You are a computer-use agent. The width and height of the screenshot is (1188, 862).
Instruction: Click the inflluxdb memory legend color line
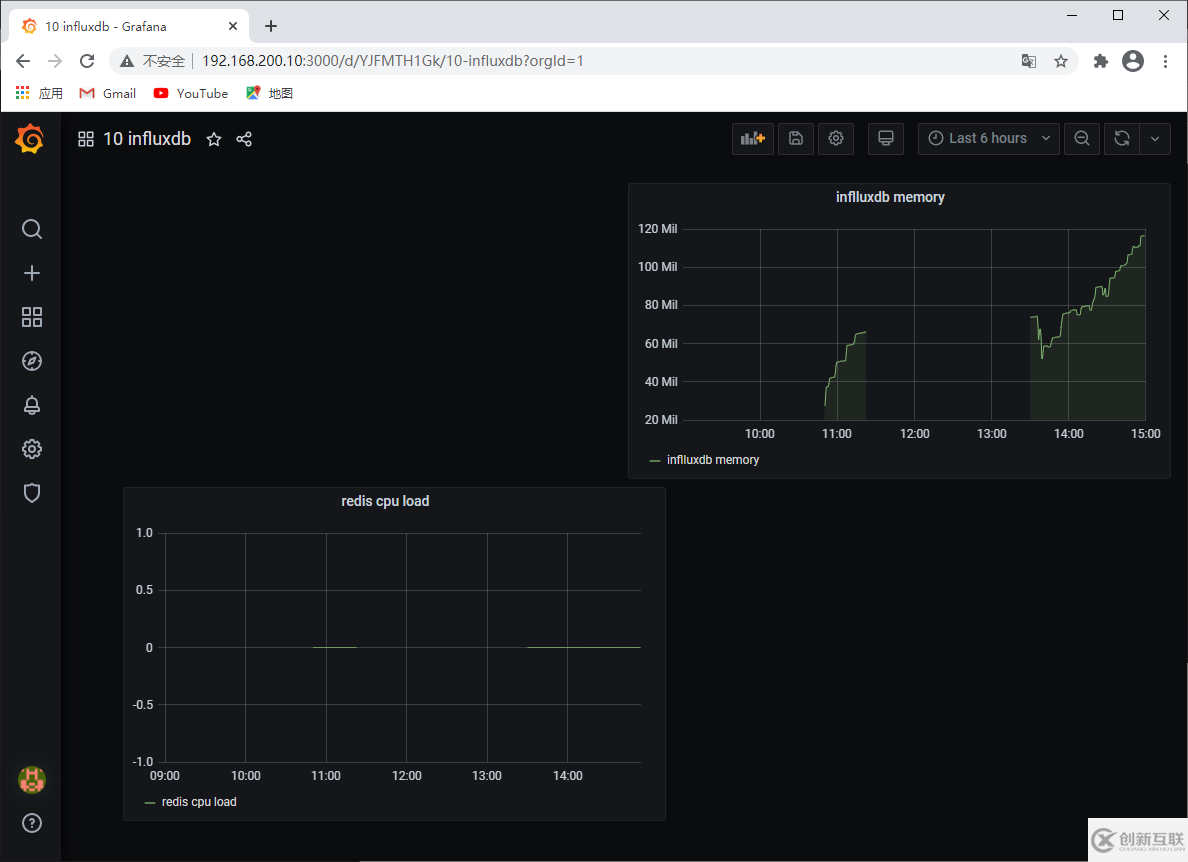[x=655, y=461]
